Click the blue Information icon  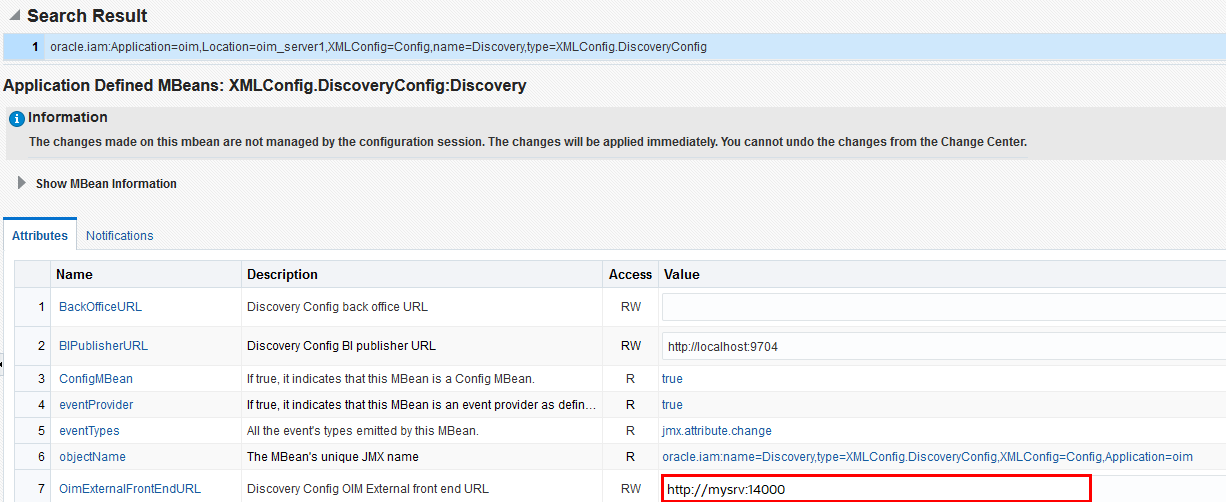pos(16,119)
